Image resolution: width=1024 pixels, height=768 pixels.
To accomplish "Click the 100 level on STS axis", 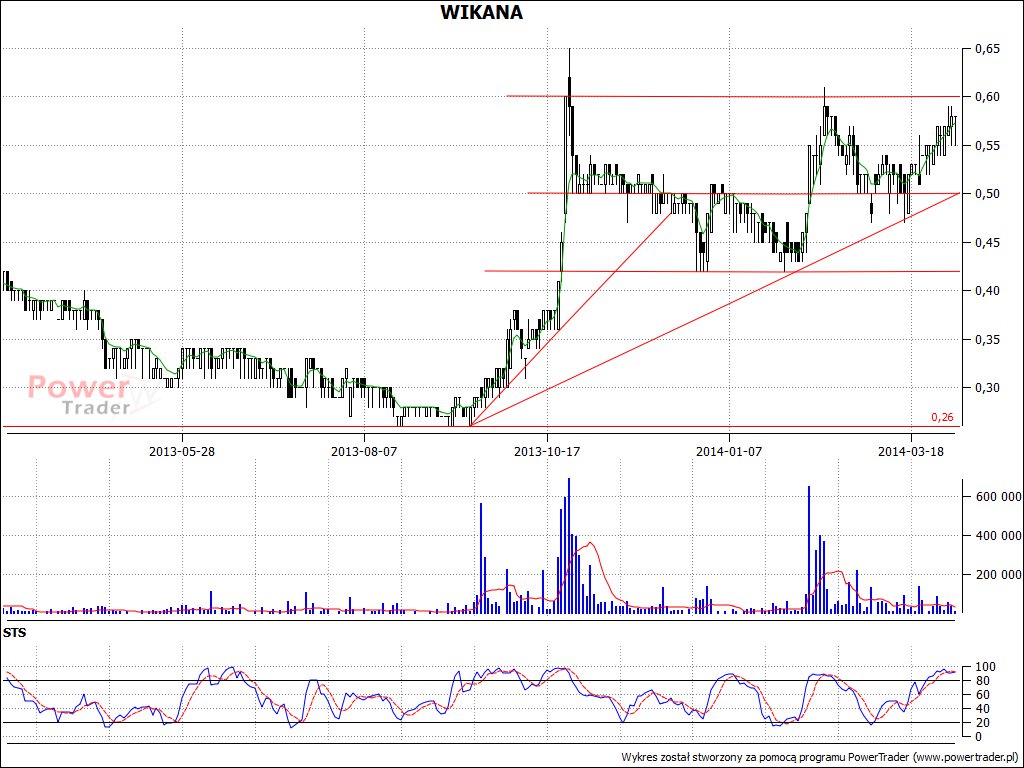I will (983, 667).
